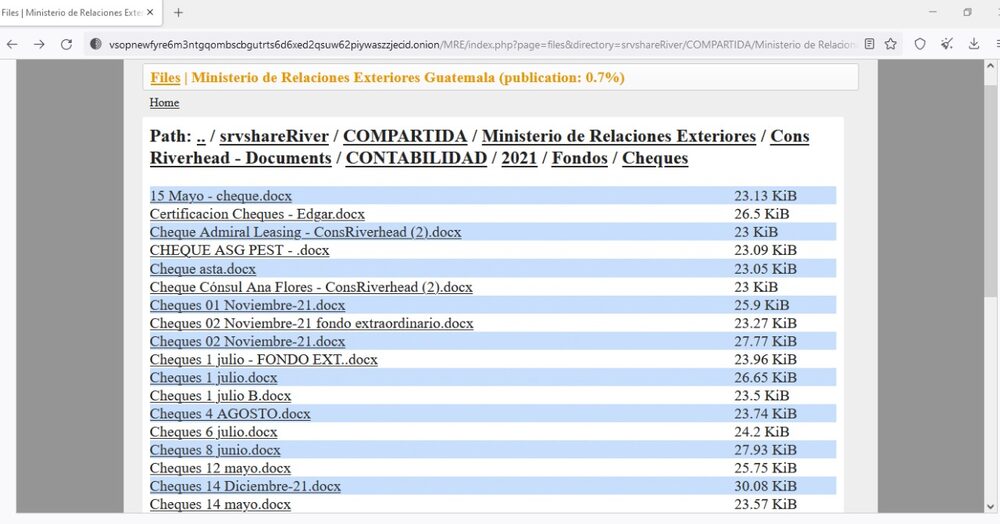Toggle reader view in address bar

[x=869, y=44]
